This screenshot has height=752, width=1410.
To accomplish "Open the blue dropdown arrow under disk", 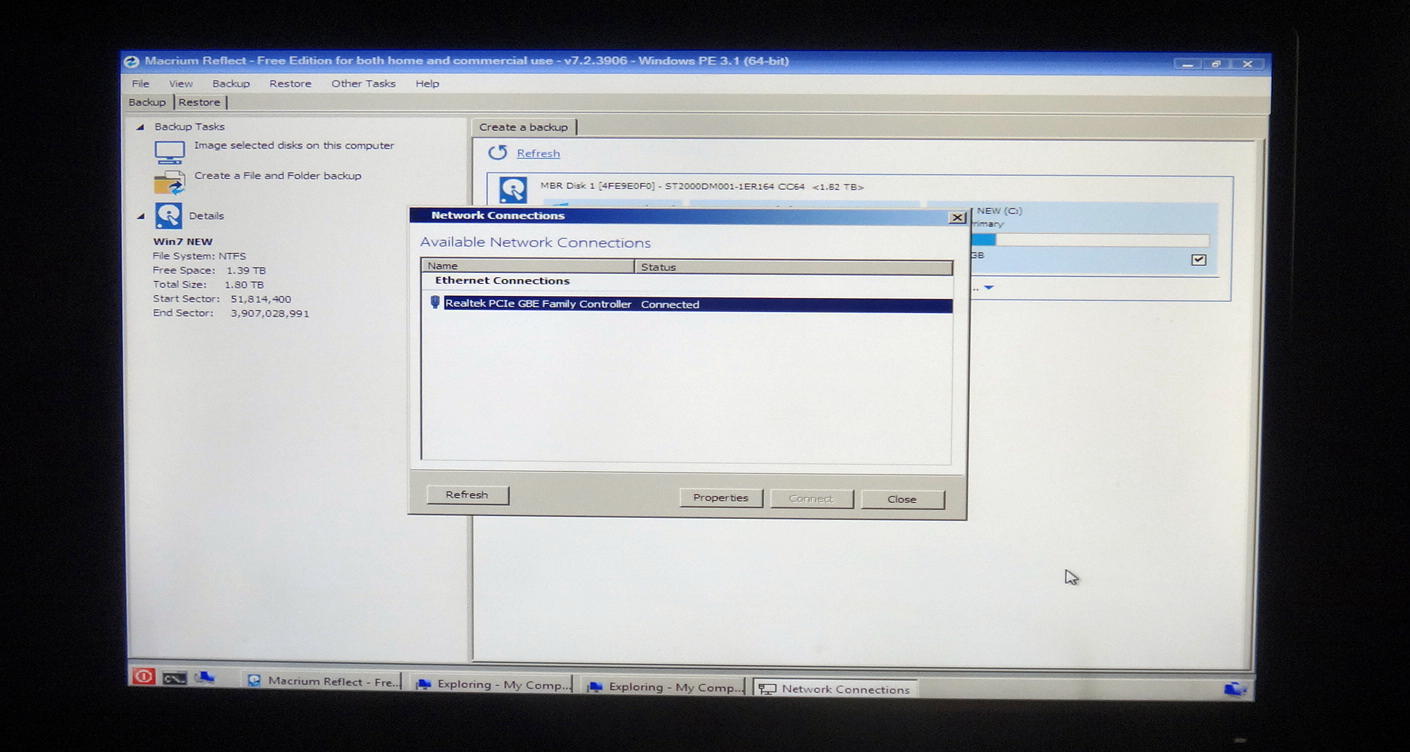I will [x=989, y=288].
